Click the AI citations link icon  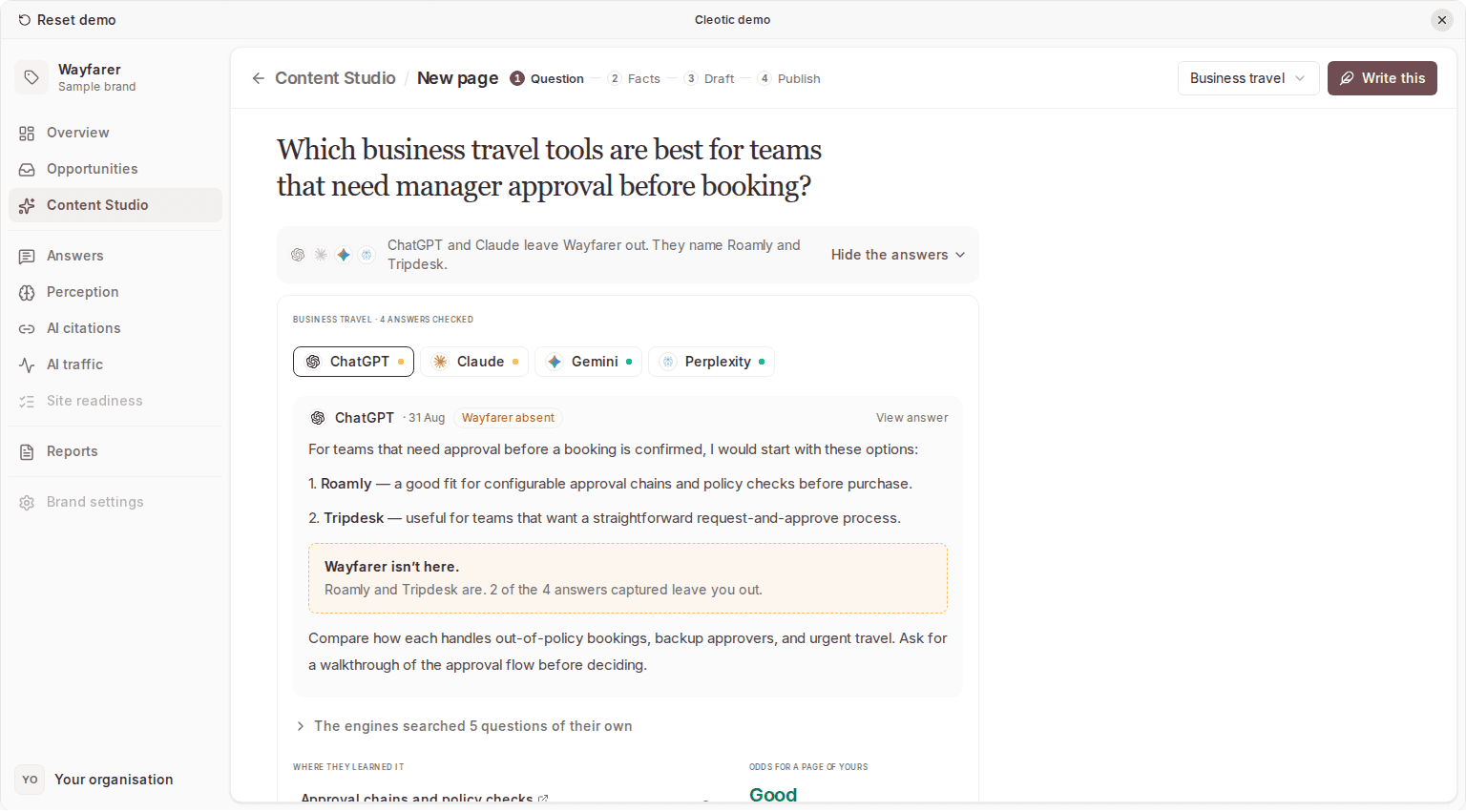click(x=27, y=329)
